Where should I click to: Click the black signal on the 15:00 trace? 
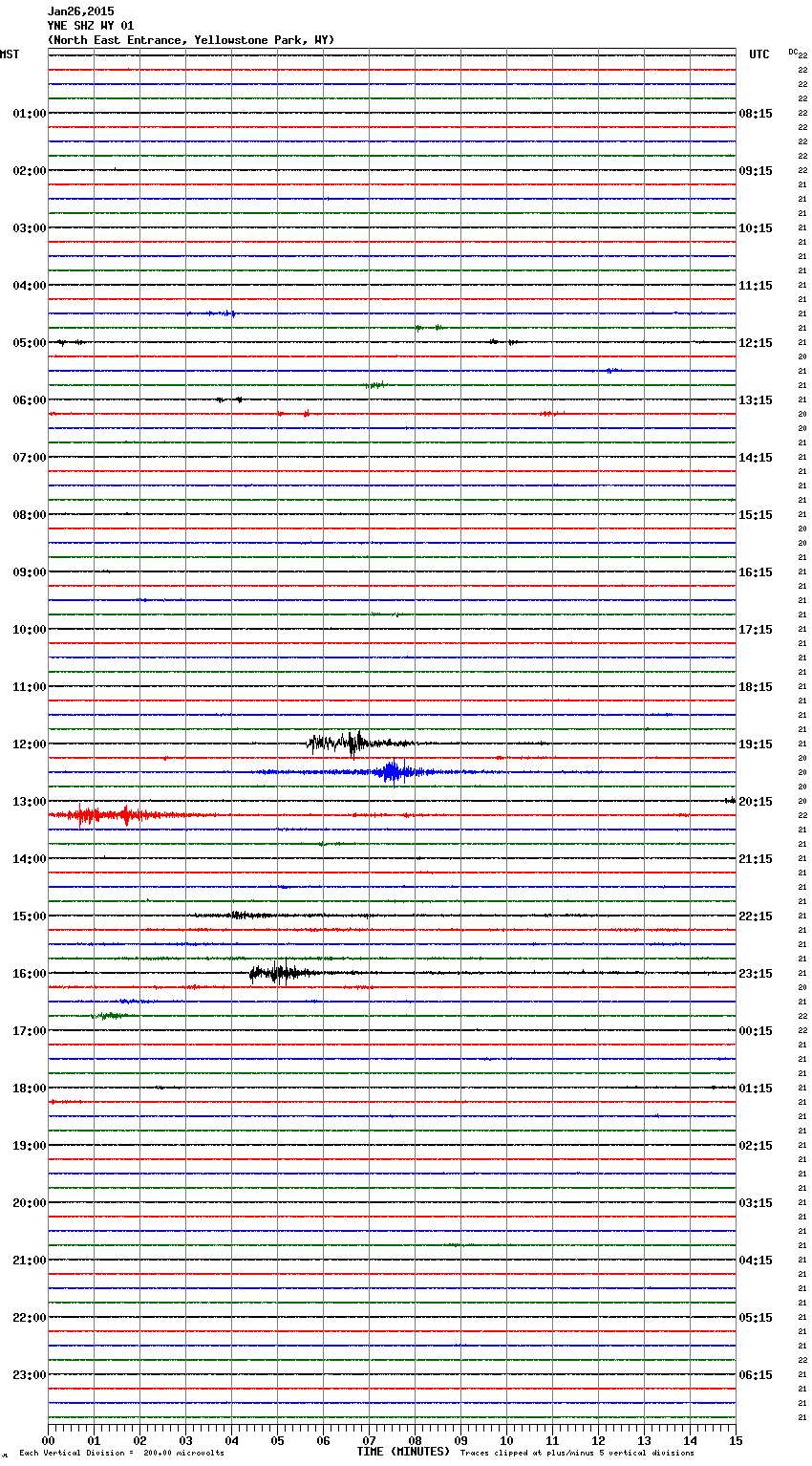239,916
